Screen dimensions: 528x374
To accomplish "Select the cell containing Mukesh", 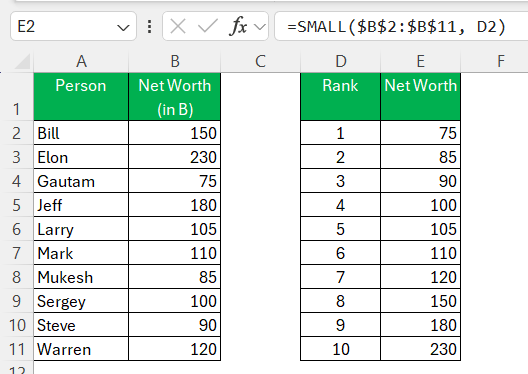I will 81,277.
